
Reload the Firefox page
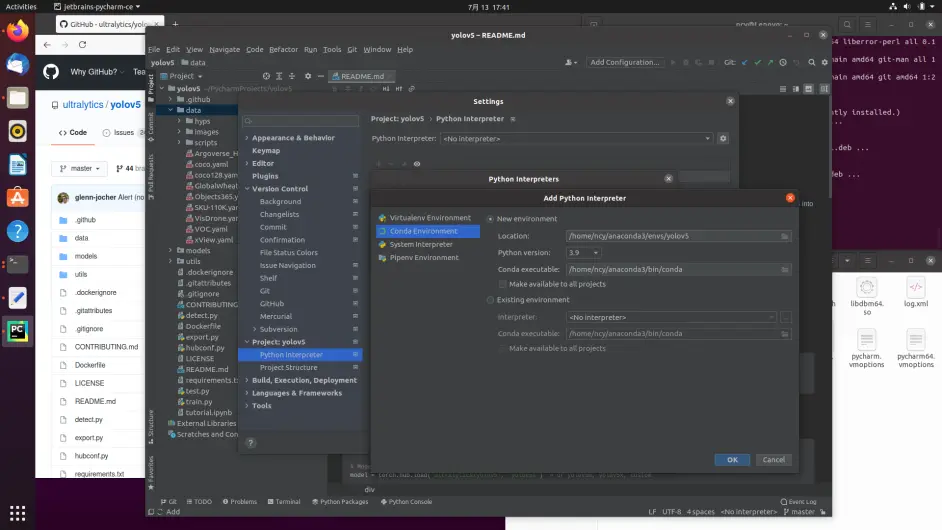(82, 44)
